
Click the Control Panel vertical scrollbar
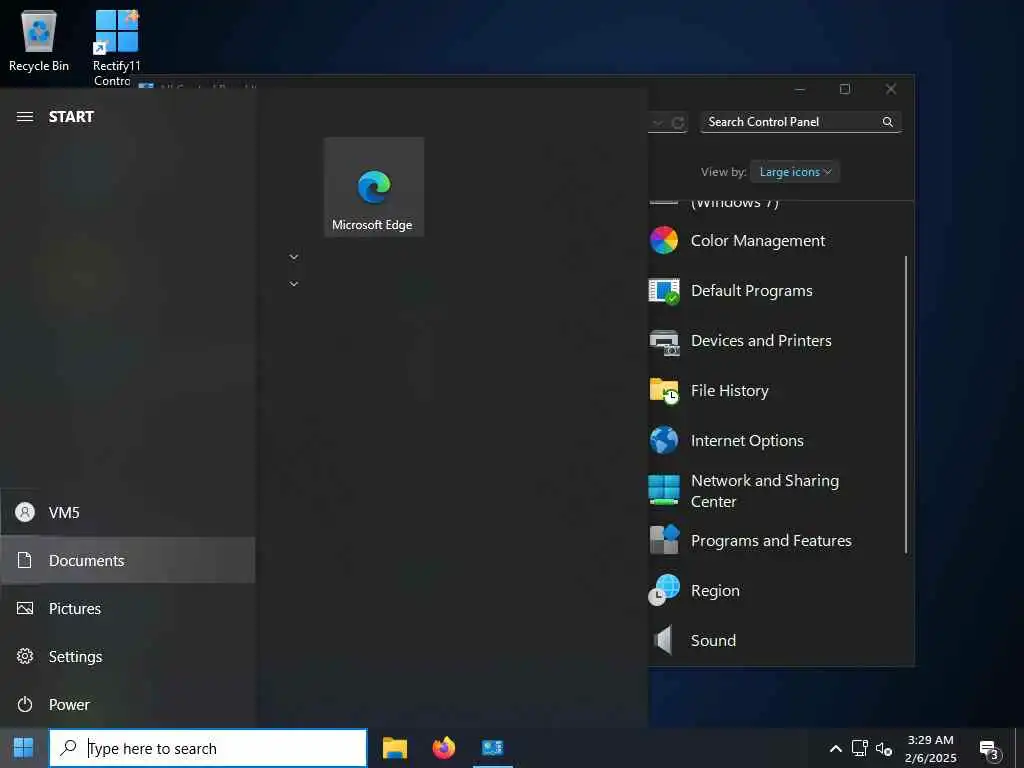point(906,404)
